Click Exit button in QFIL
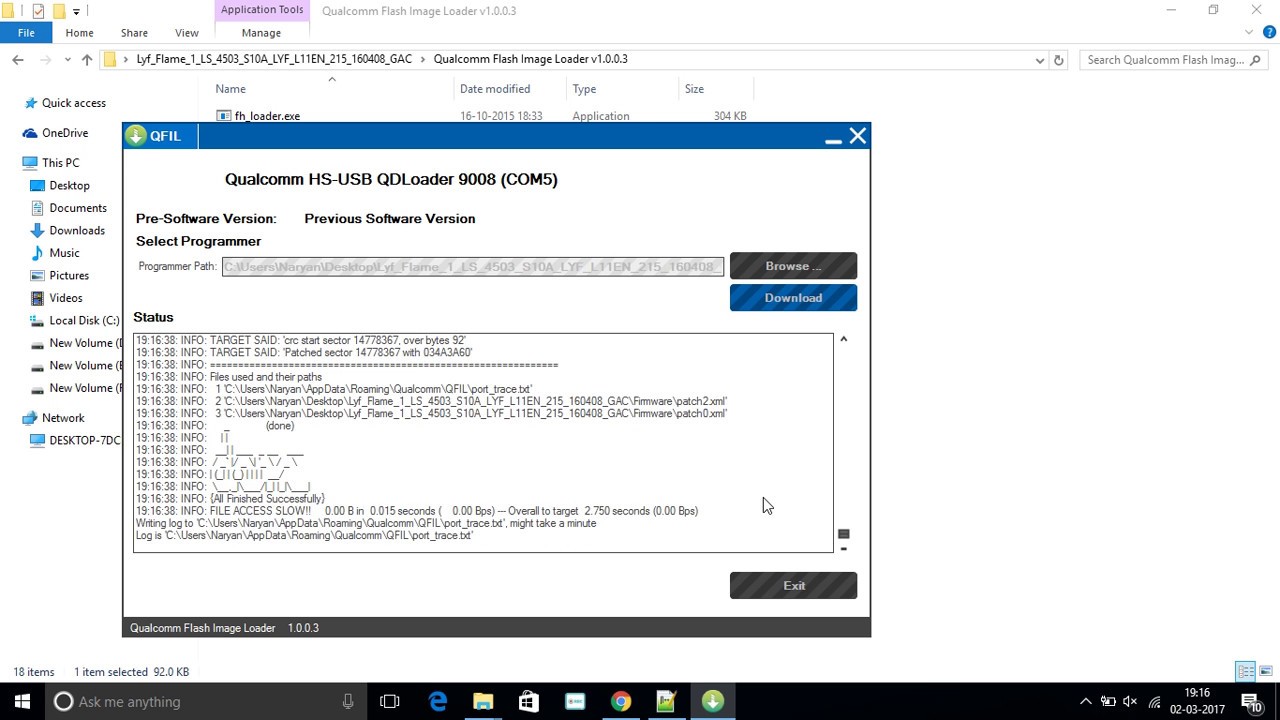 click(x=793, y=586)
